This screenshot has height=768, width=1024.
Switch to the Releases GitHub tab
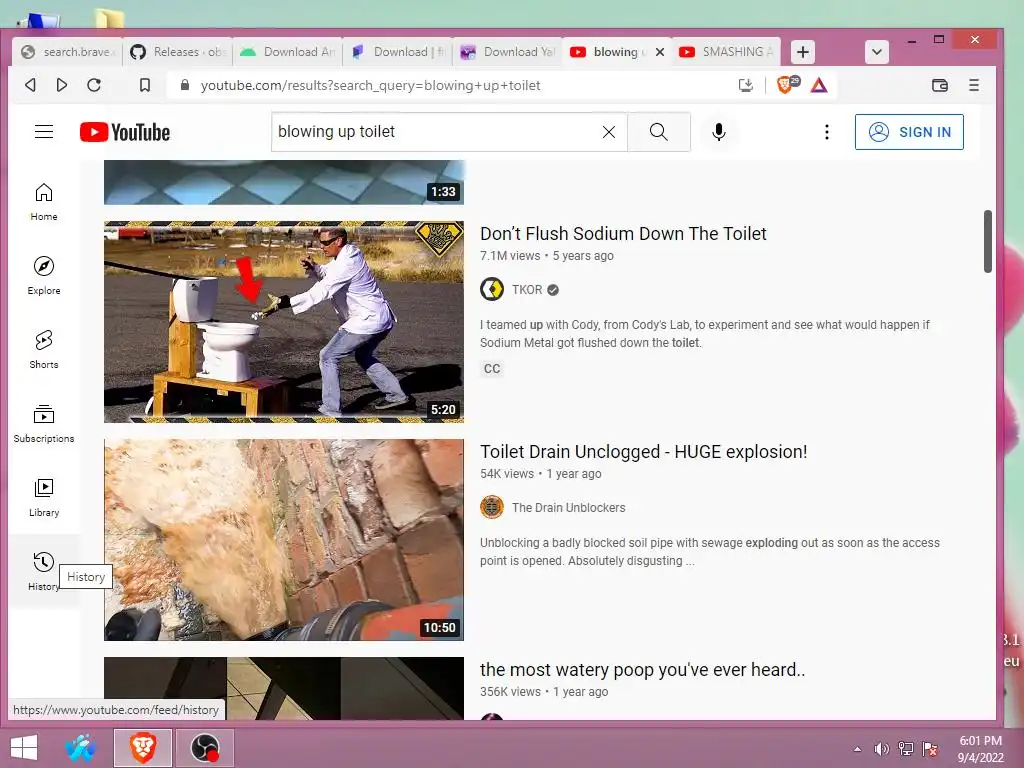tap(177, 52)
